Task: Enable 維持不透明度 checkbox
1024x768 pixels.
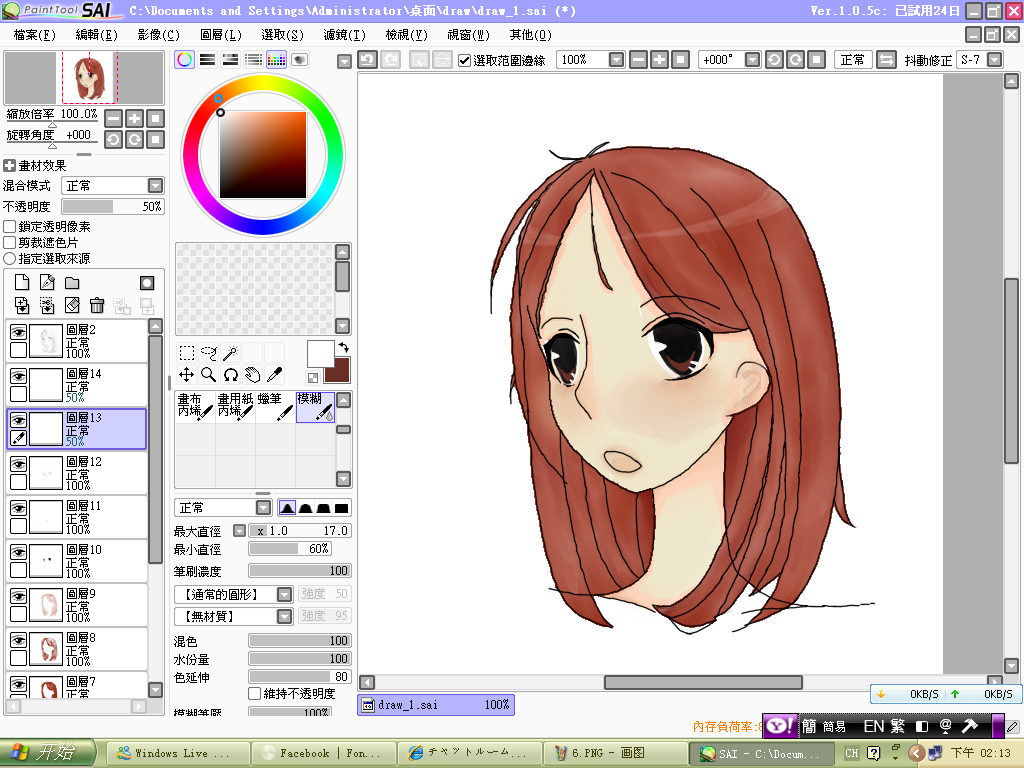Action: click(x=255, y=694)
